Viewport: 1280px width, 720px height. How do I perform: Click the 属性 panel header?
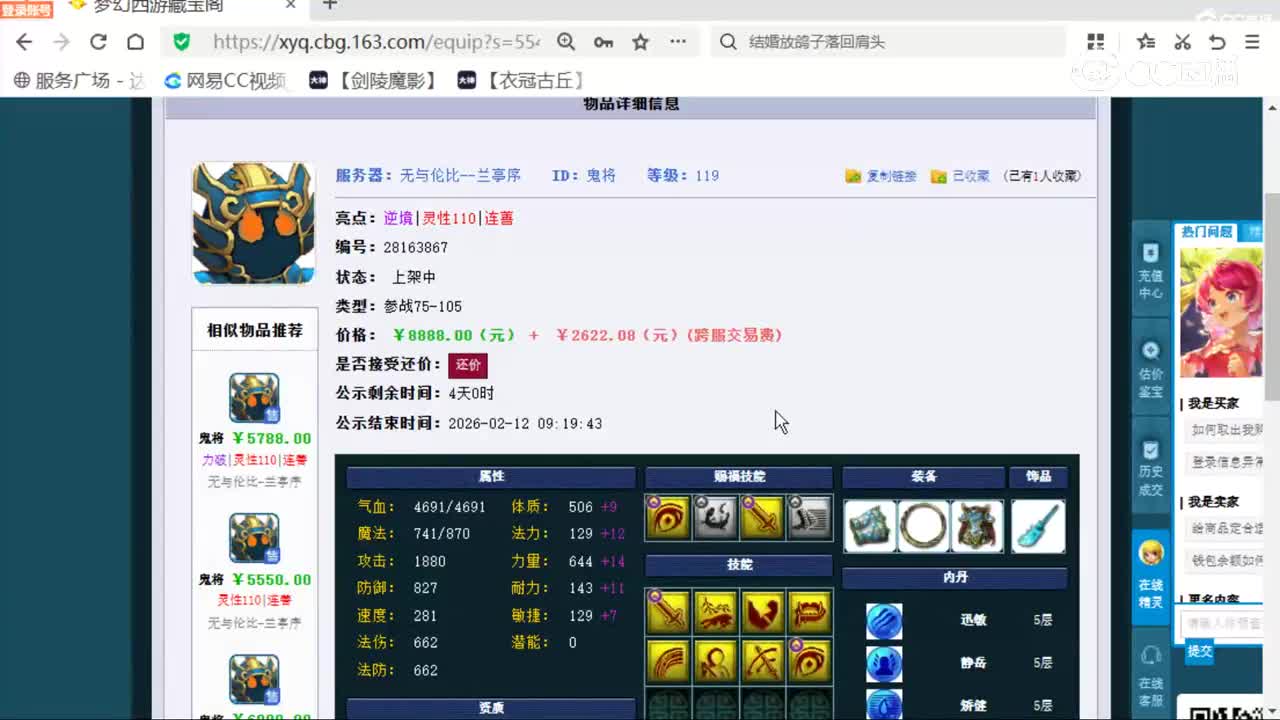(x=491, y=477)
